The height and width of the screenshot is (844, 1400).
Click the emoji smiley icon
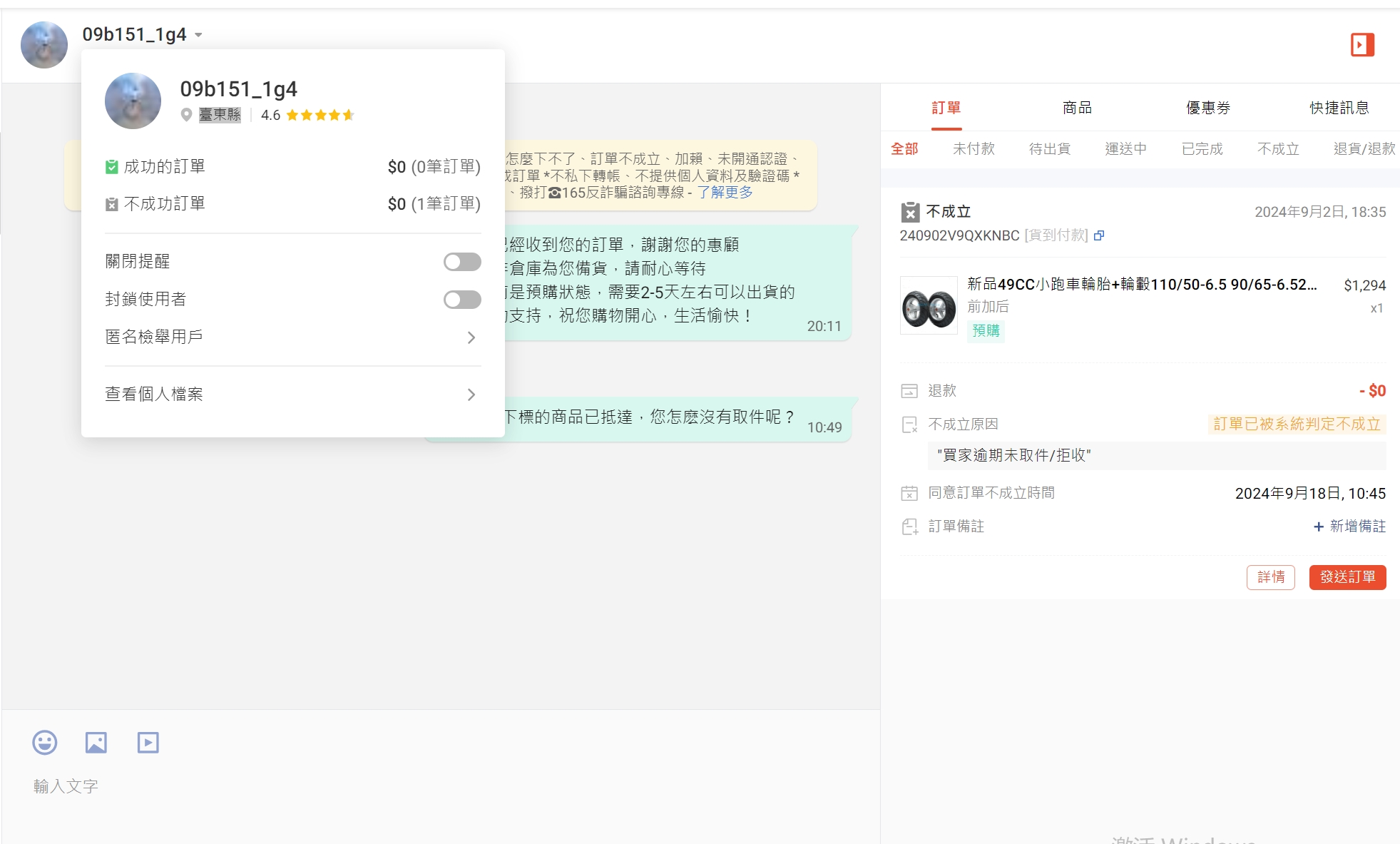click(45, 743)
